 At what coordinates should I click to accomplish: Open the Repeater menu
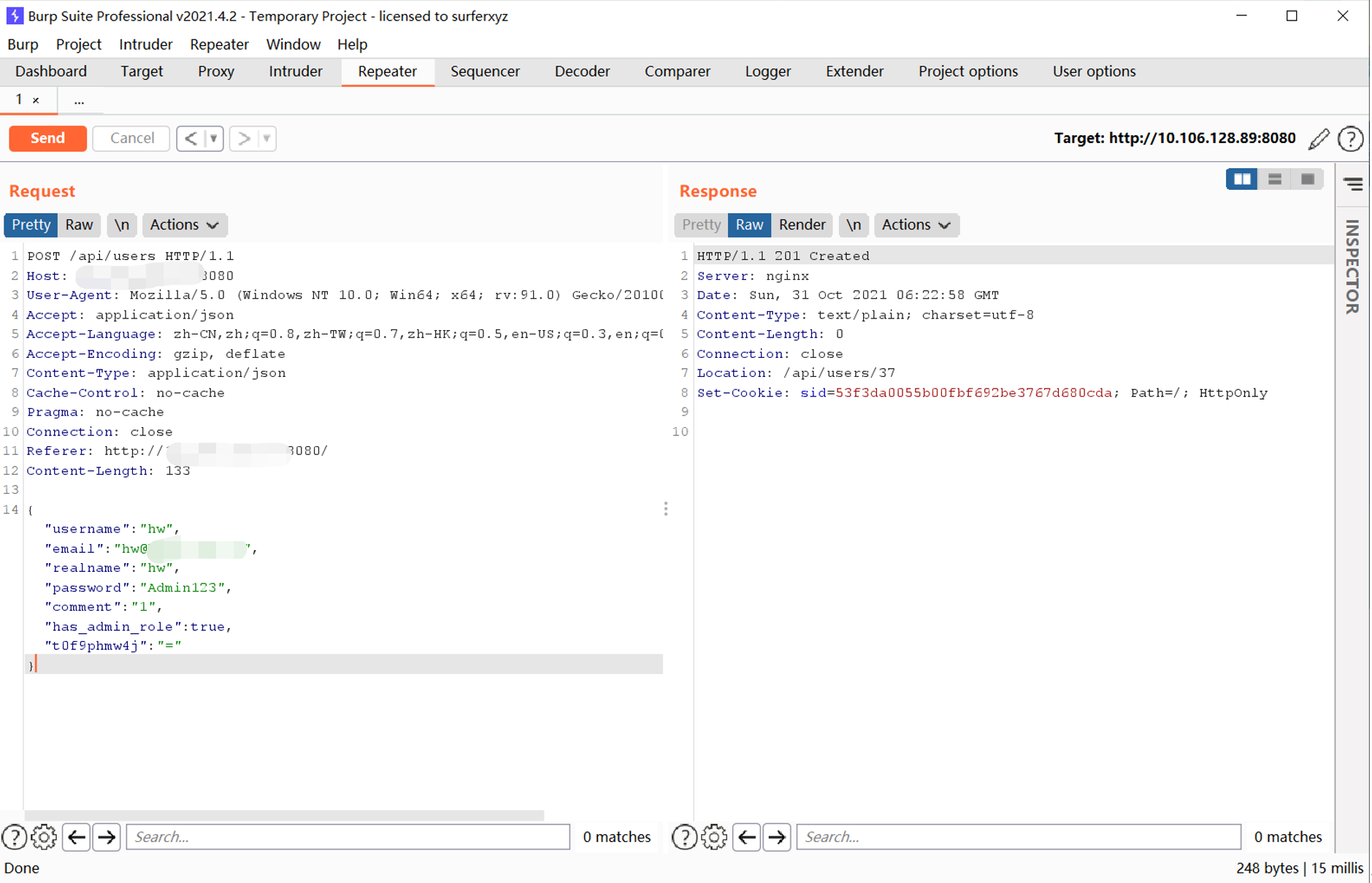pyautogui.click(x=219, y=45)
